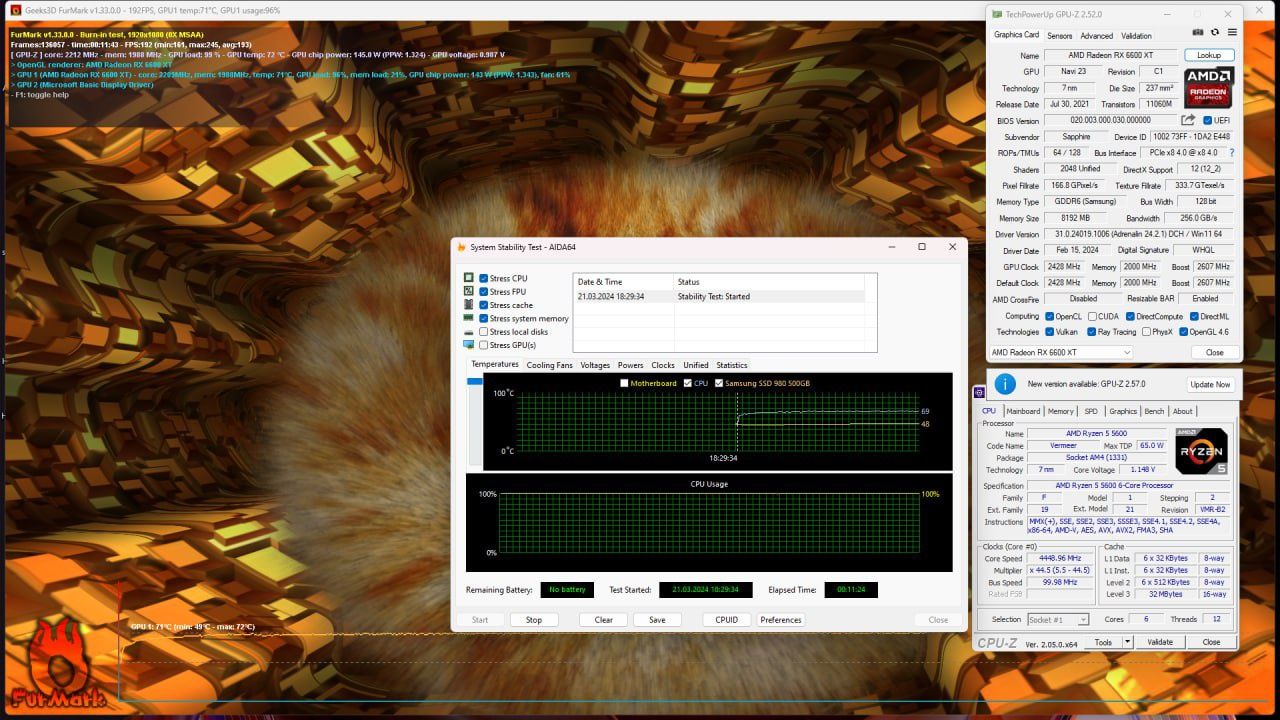The image size is (1280, 720).
Task: Open Sensors tab in GPU-Z
Action: 1060,36
